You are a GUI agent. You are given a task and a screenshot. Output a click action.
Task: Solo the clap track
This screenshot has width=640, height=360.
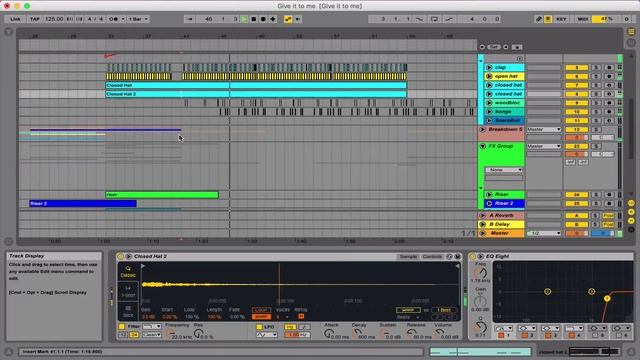tap(596, 67)
